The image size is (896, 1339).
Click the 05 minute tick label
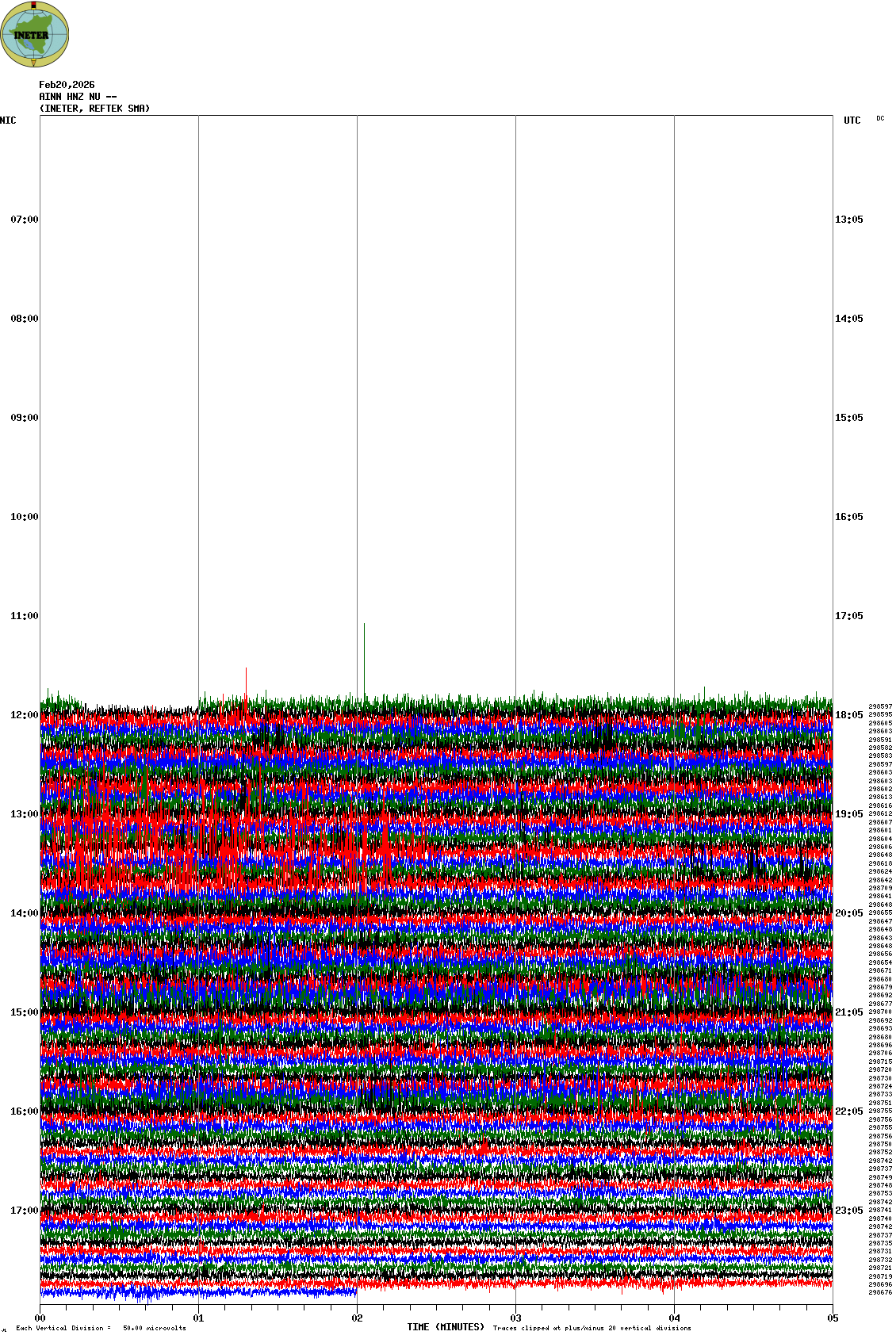click(833, 1318)
